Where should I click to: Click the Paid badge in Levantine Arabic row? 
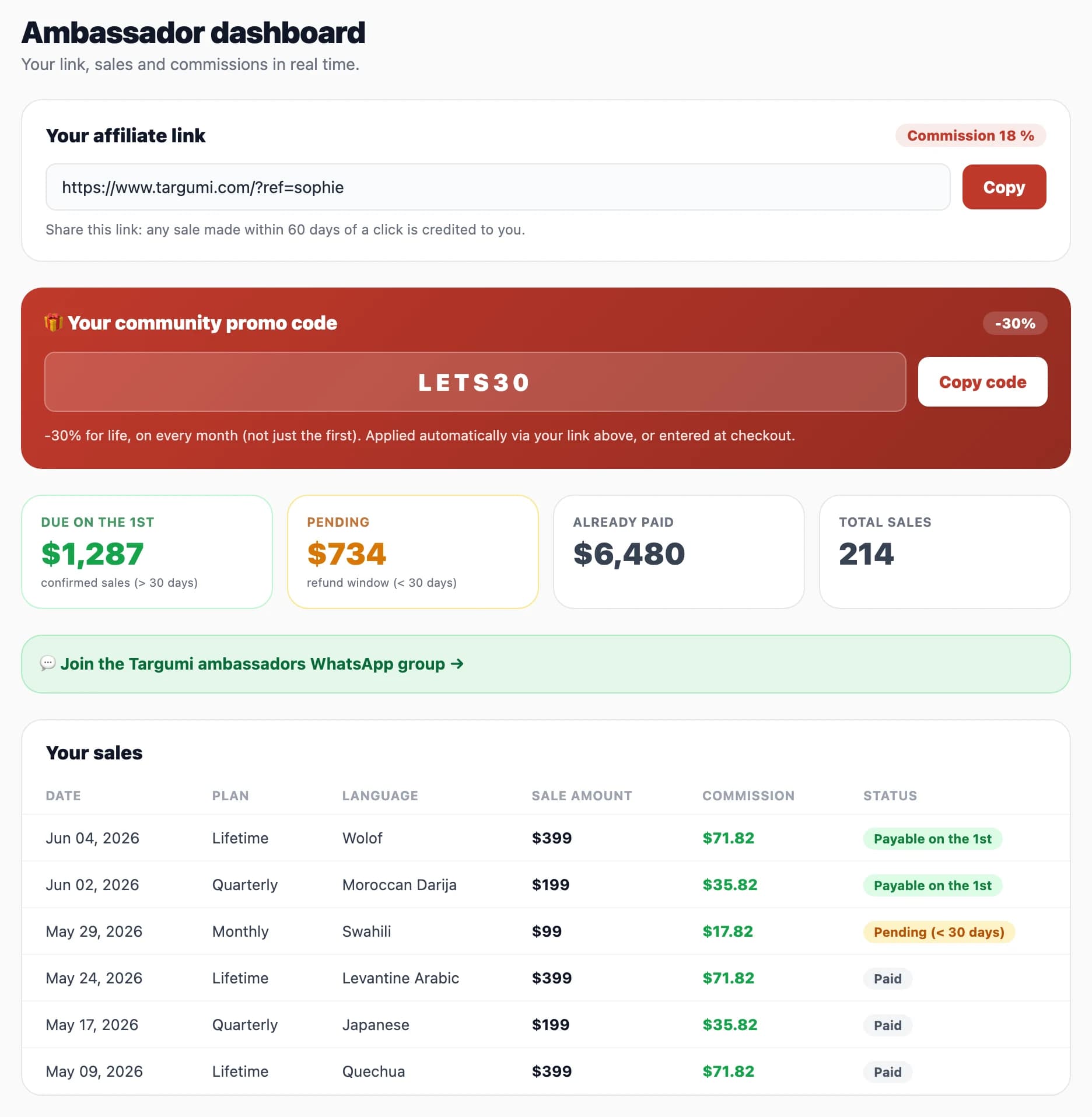coord(888,979)
